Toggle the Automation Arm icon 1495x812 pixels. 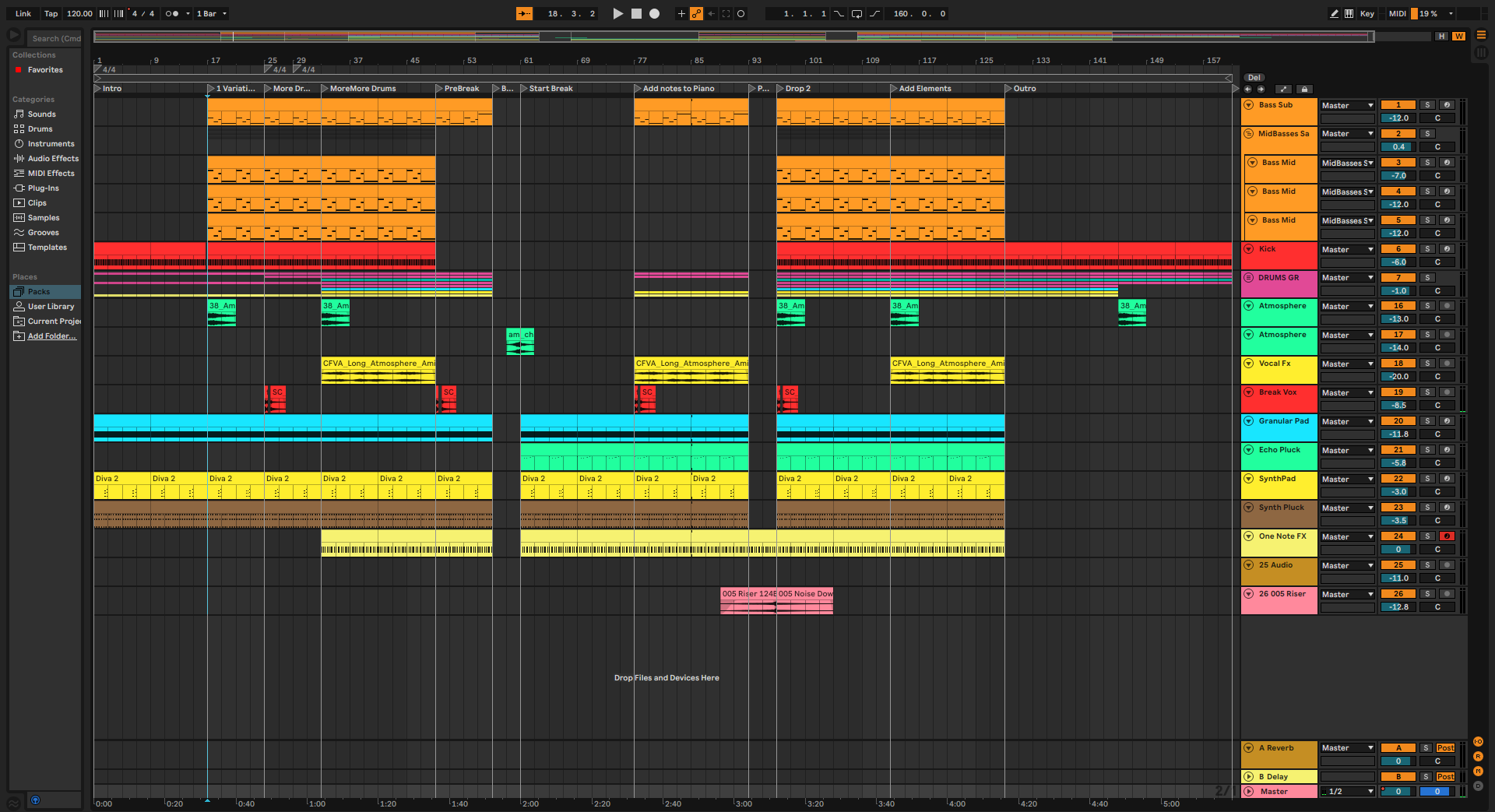coord(696,13)
